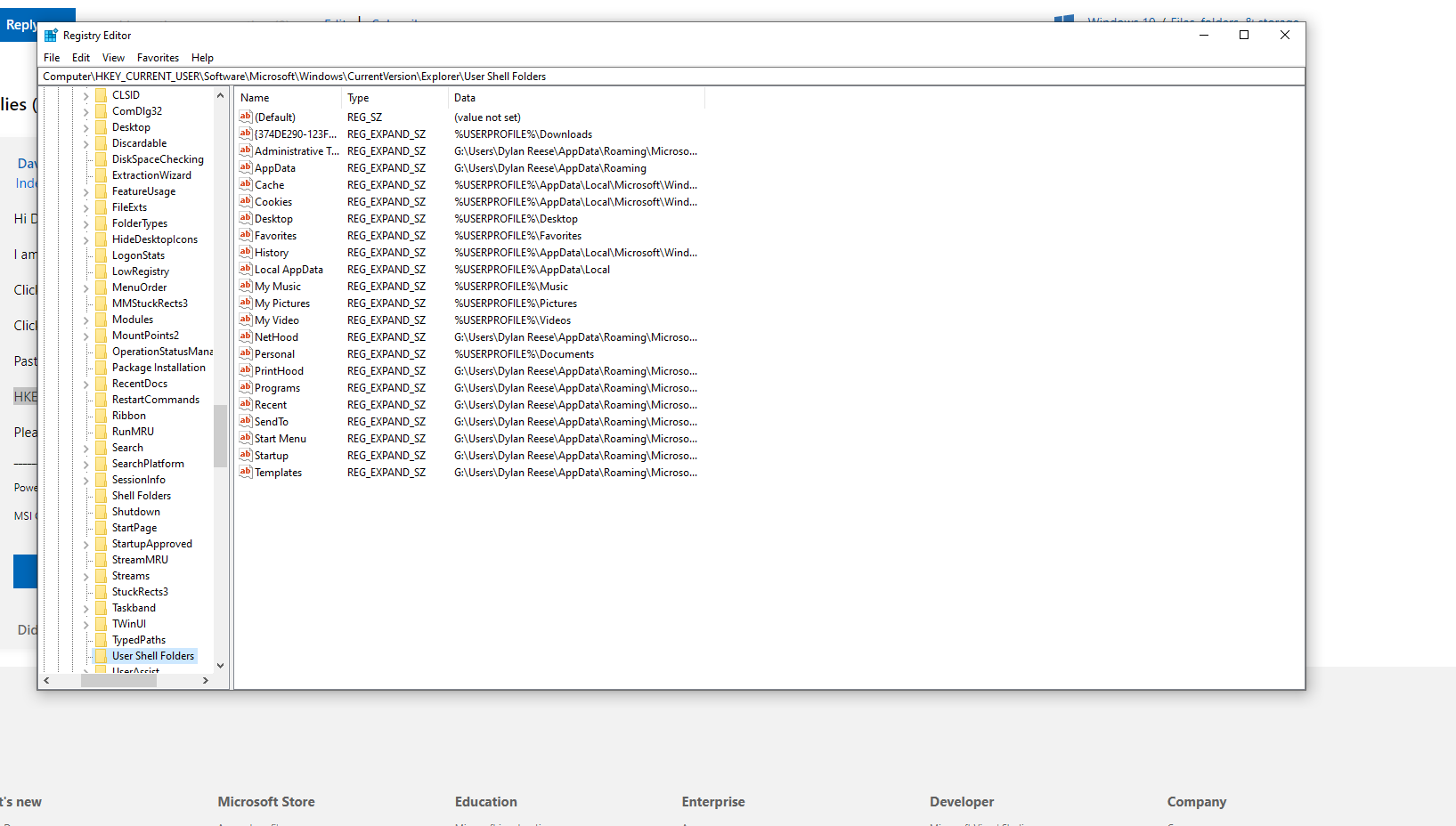Expand the CLSID tree node
This screenshot has width=1456, height=826.
click(x=86, y=95)
